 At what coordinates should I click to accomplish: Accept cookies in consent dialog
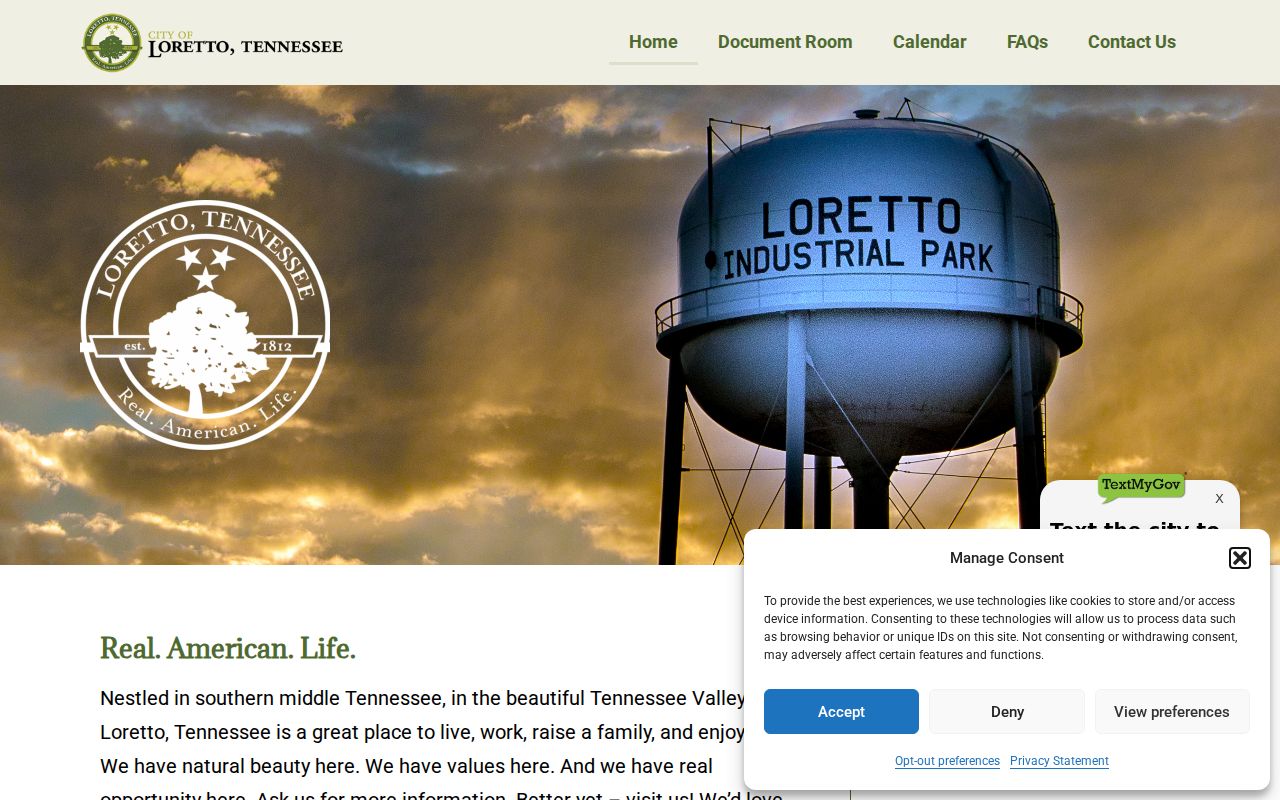coord(841,712)
